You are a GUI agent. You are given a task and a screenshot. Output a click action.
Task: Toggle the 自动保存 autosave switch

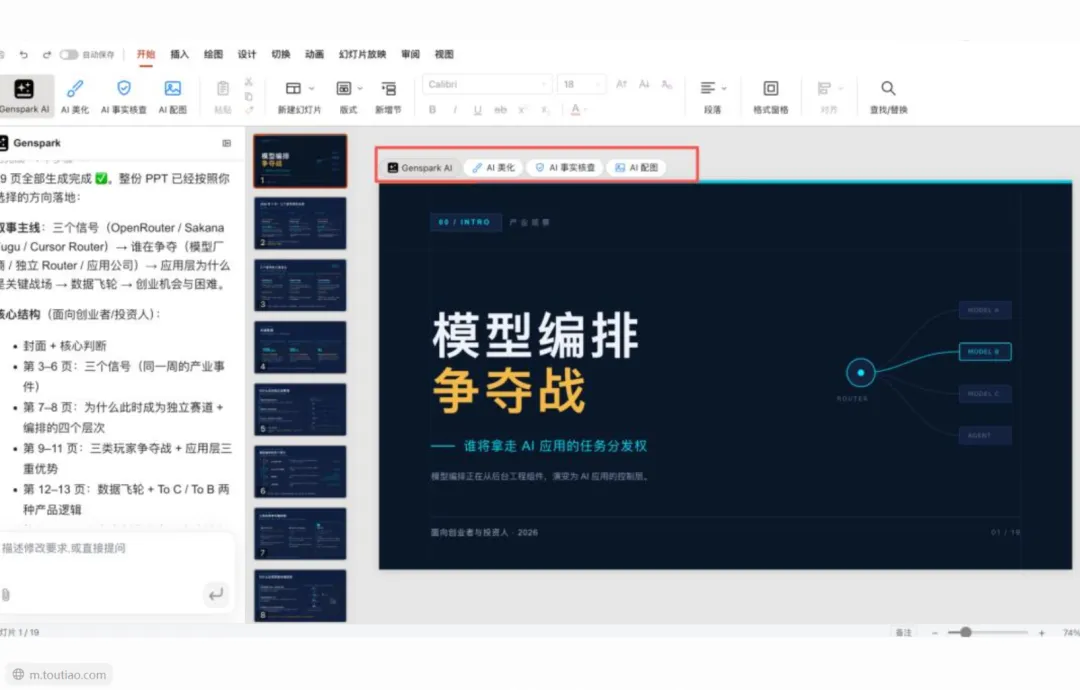coord(69,54)
